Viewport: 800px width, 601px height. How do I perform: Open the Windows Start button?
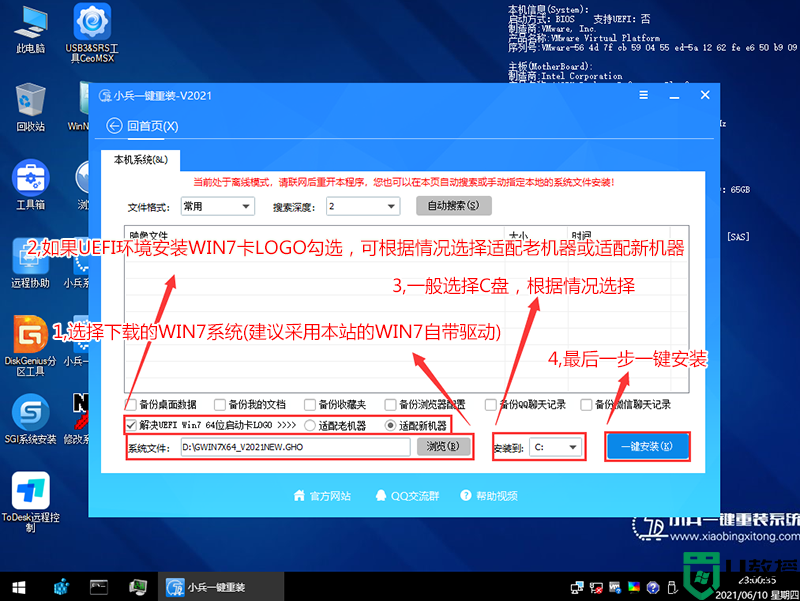coord(18,587)
